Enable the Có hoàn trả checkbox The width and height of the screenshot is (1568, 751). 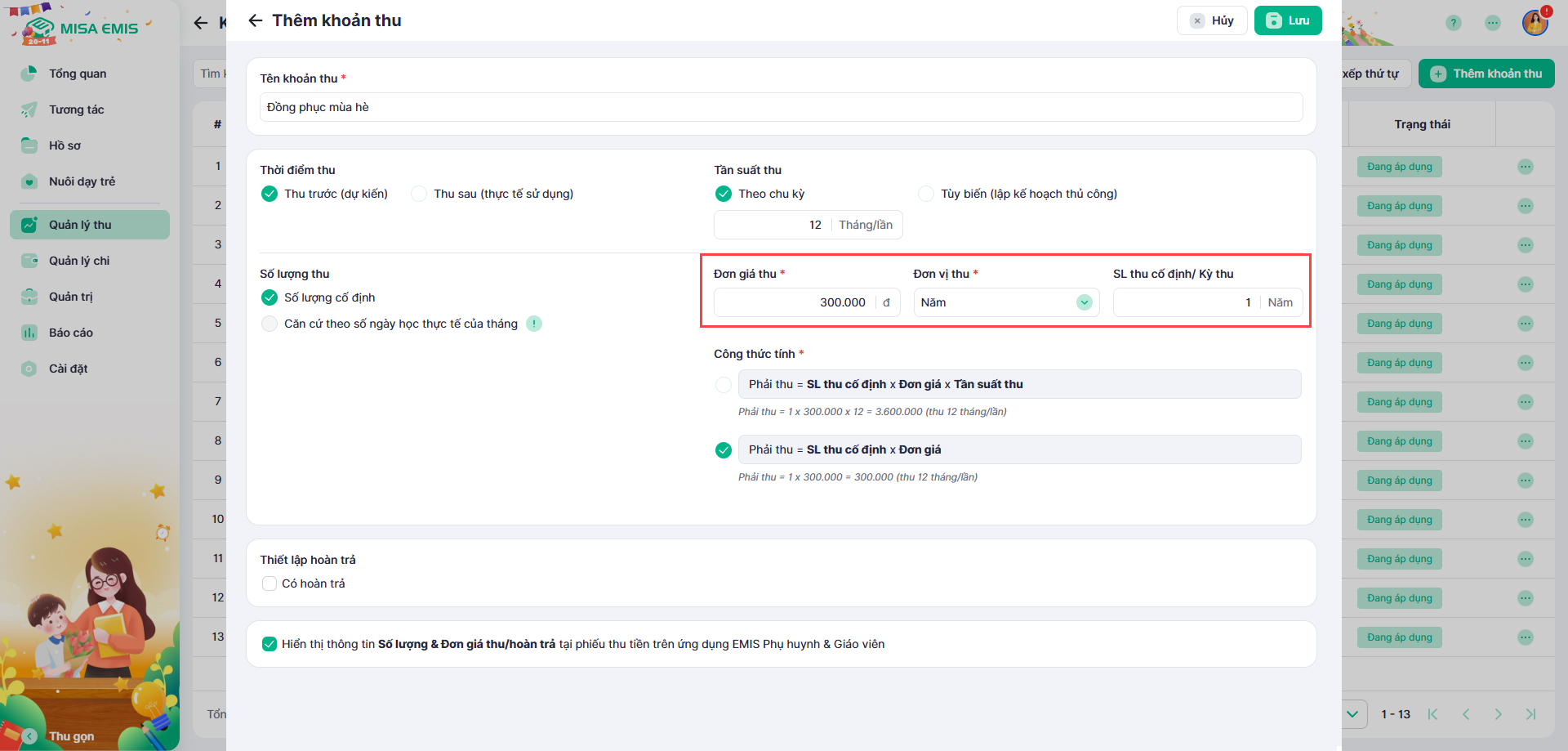pyautogui.click(x=269, y=583)
